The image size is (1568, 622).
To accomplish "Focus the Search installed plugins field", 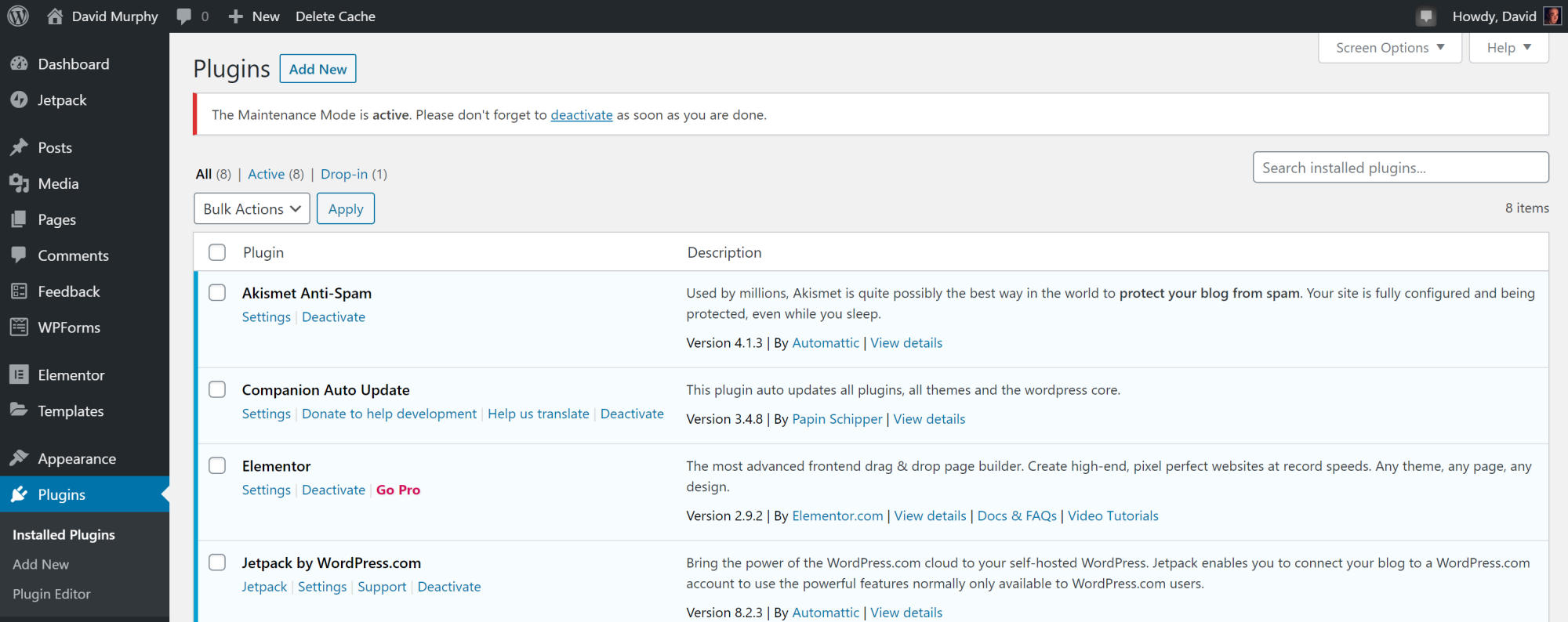I will click(1400, 167).
